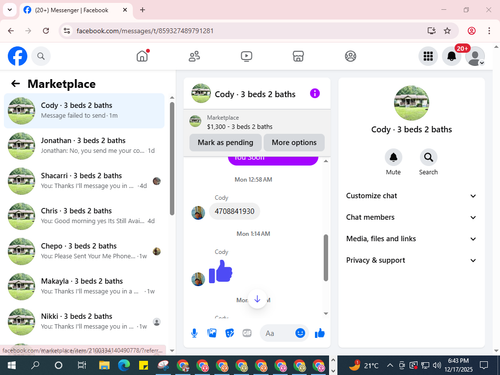The height and width of the screenshot is (375, 500).
Task: Click the chat messages scrollbar
Action: (326, 258)
